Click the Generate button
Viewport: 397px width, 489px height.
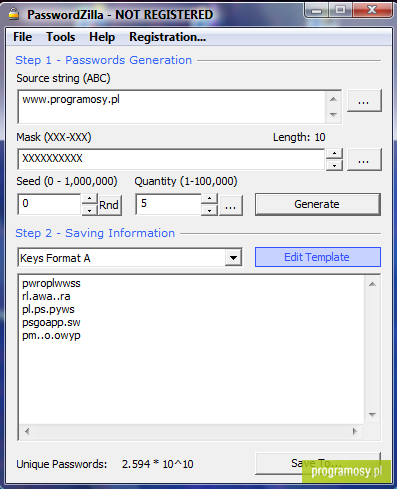[317, 204]
